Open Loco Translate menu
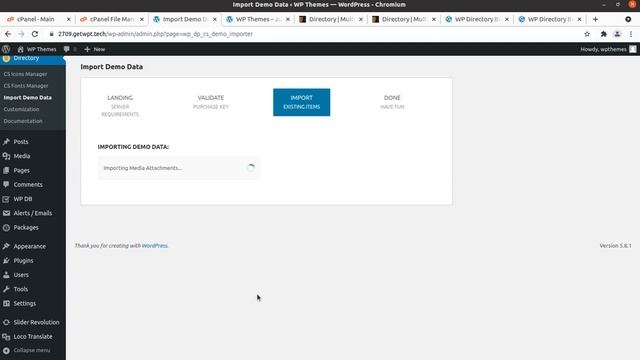Image resolution: width=640 pixels, height=360 pixels. click(x=33, y=337)
